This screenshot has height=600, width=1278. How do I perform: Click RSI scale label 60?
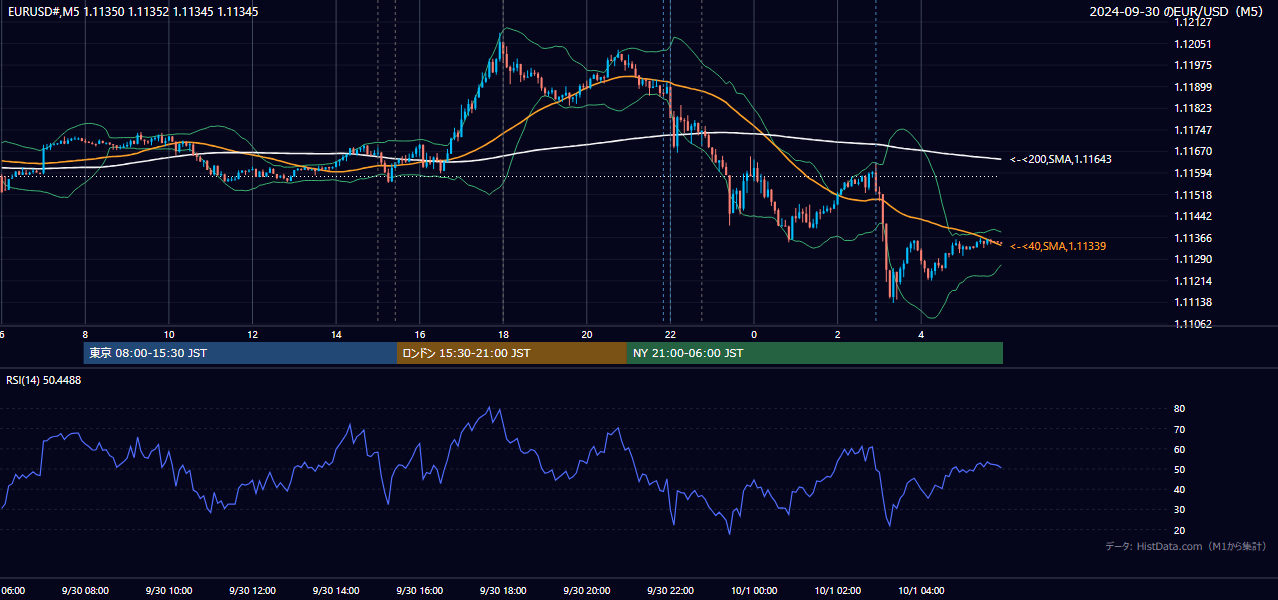pyautogui.click(x=1179, y=449)
